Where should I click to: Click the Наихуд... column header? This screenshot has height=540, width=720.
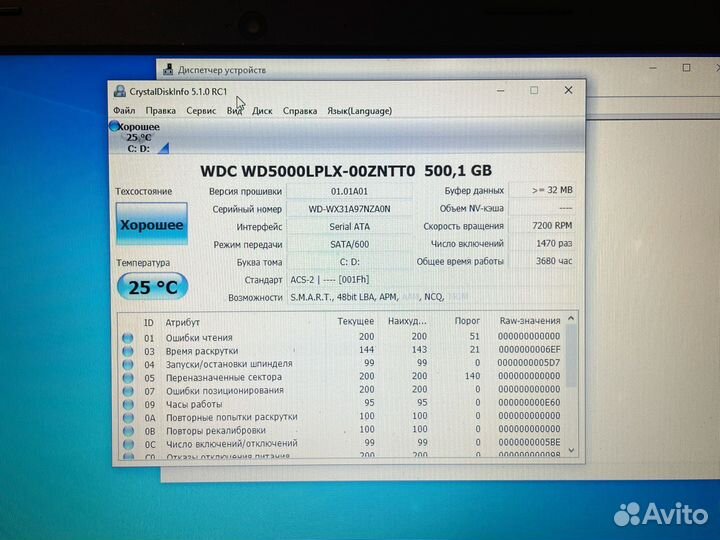(407, 321)
